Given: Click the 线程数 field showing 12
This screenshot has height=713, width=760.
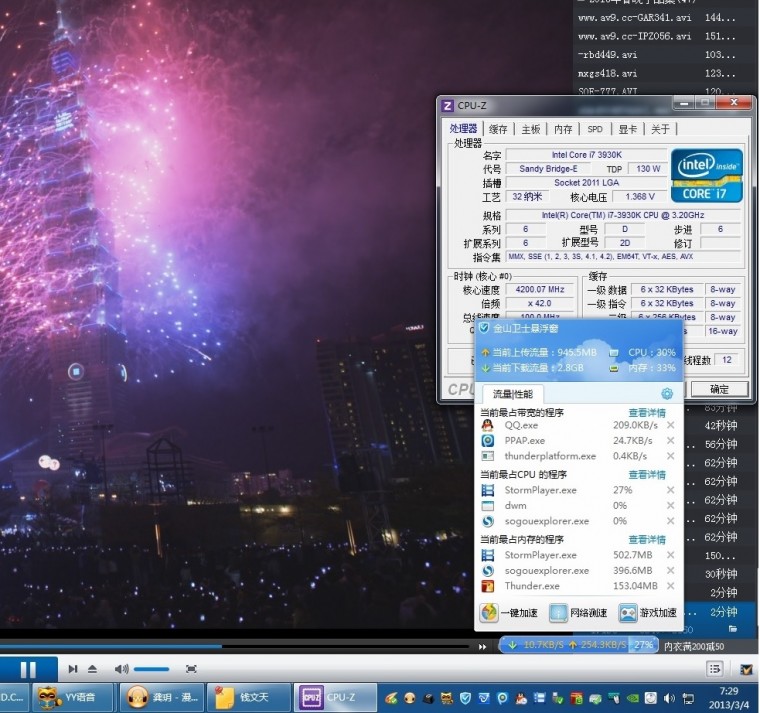Looking at the screenshot, I should [x=727, y=360].
